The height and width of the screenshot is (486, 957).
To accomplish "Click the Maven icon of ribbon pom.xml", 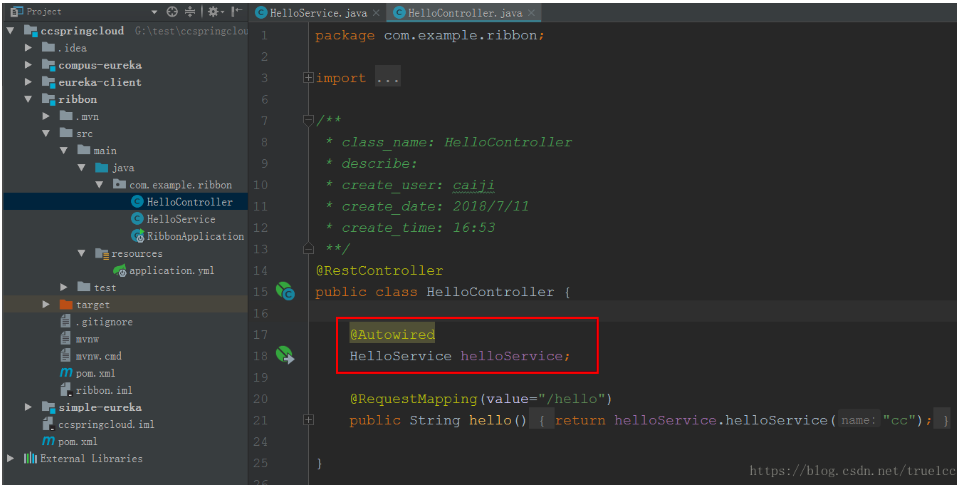I will pos(66,373).
